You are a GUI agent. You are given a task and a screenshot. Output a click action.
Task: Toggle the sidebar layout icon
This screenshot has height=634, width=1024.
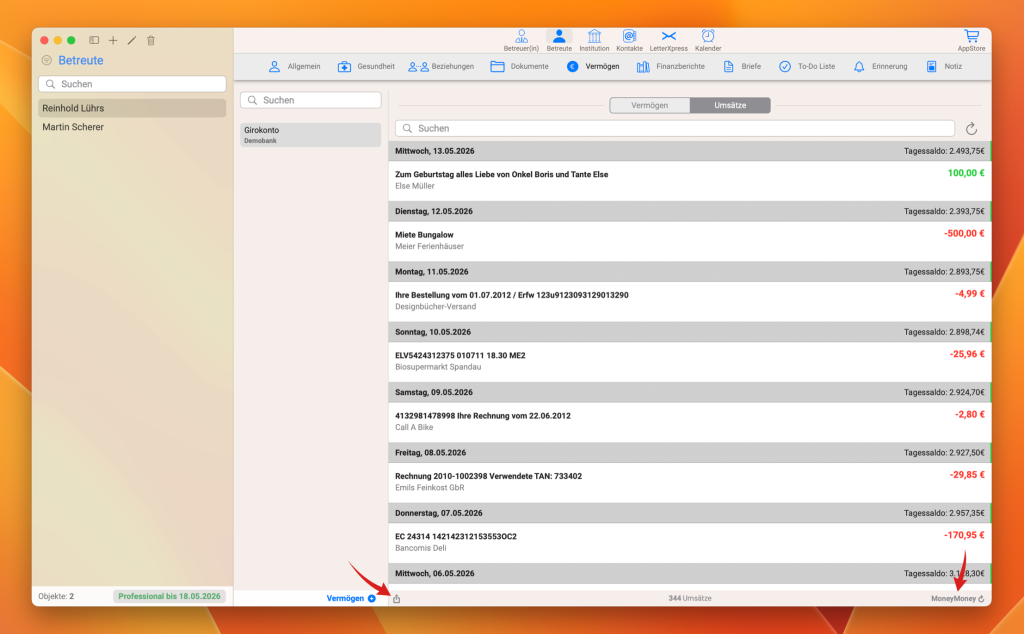click(94, 40)
